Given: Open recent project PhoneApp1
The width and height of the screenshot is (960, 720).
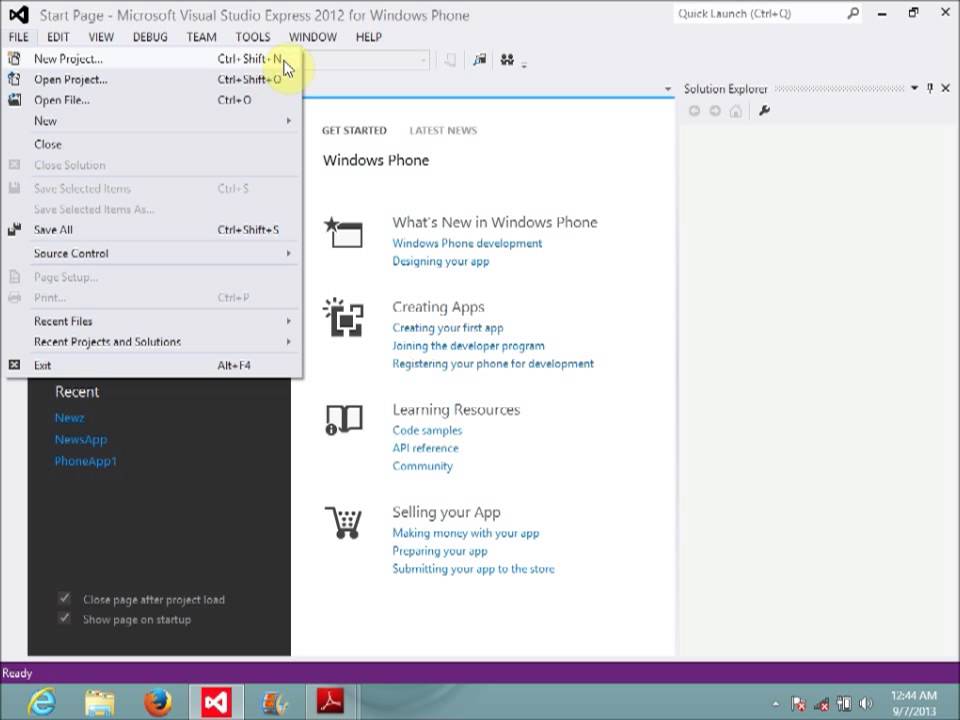Looking at the screenshot, I should (86, 461).
